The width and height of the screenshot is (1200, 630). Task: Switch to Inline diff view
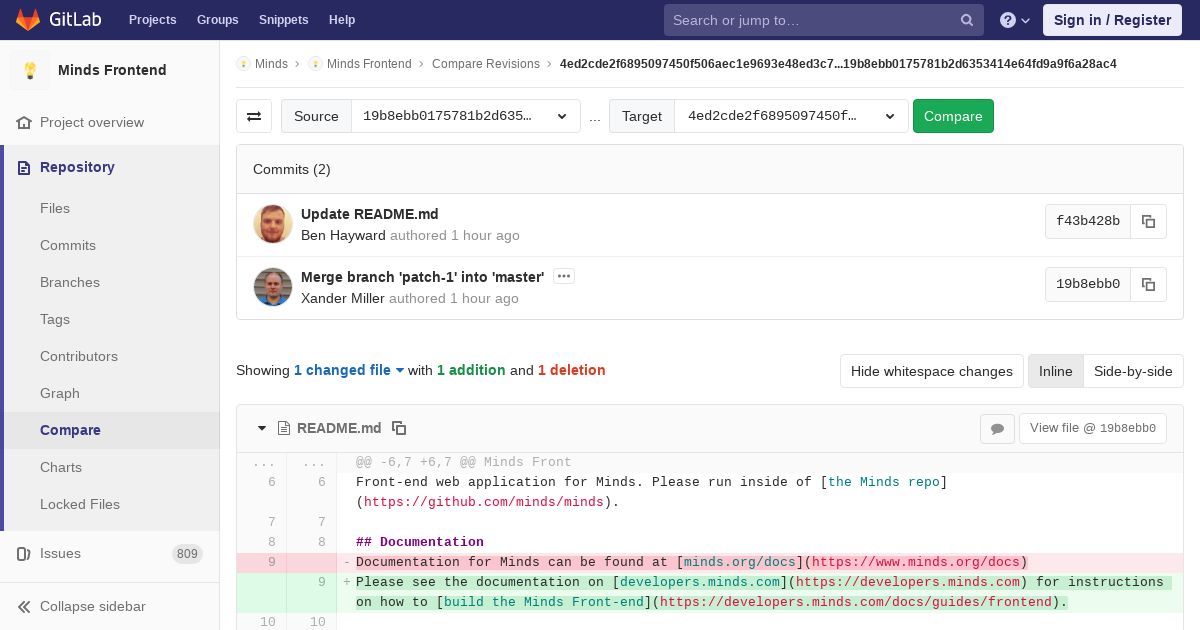point(1055,371)
